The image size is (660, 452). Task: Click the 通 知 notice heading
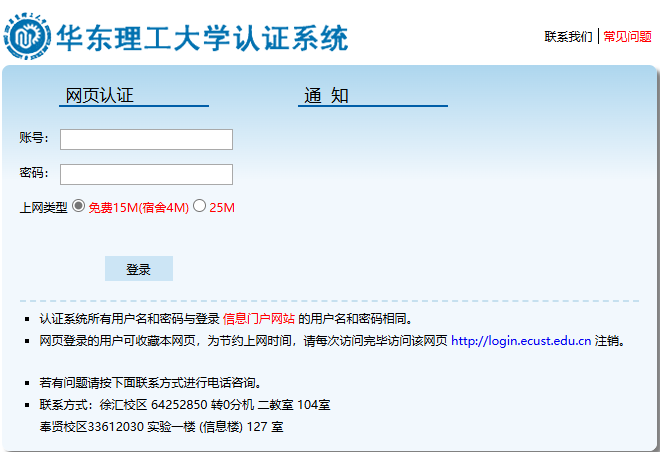click(326, 96)
